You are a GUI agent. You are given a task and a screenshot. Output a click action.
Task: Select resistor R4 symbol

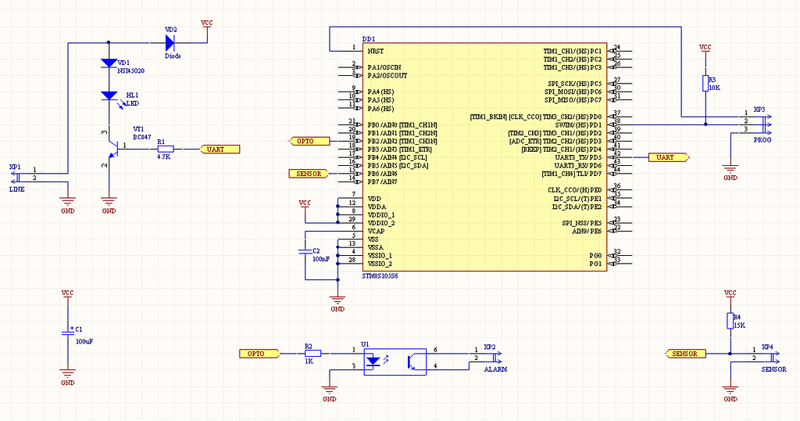click(x=730, y=321)
